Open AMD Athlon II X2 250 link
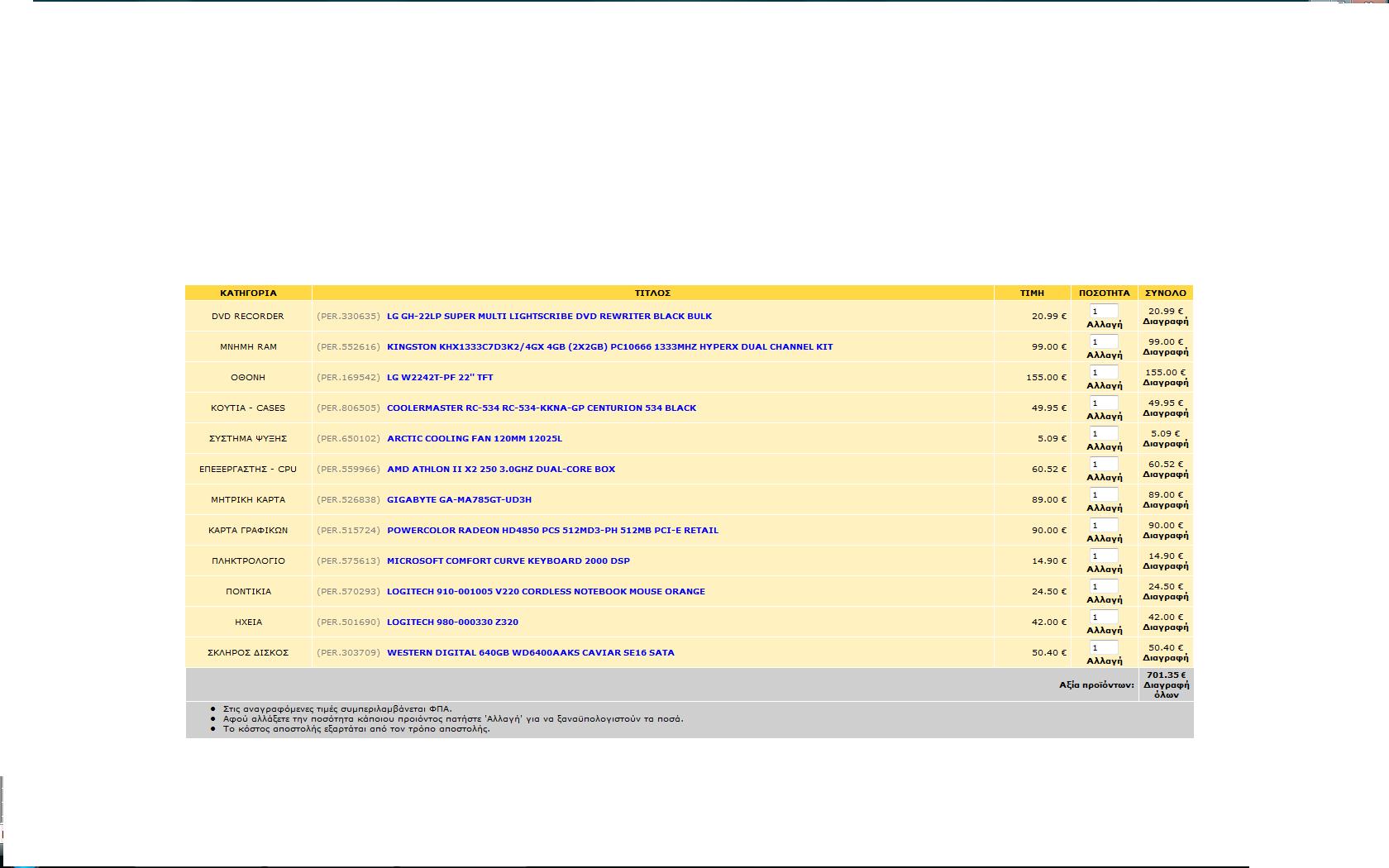 pyautogui.click(x=501, y=470)
